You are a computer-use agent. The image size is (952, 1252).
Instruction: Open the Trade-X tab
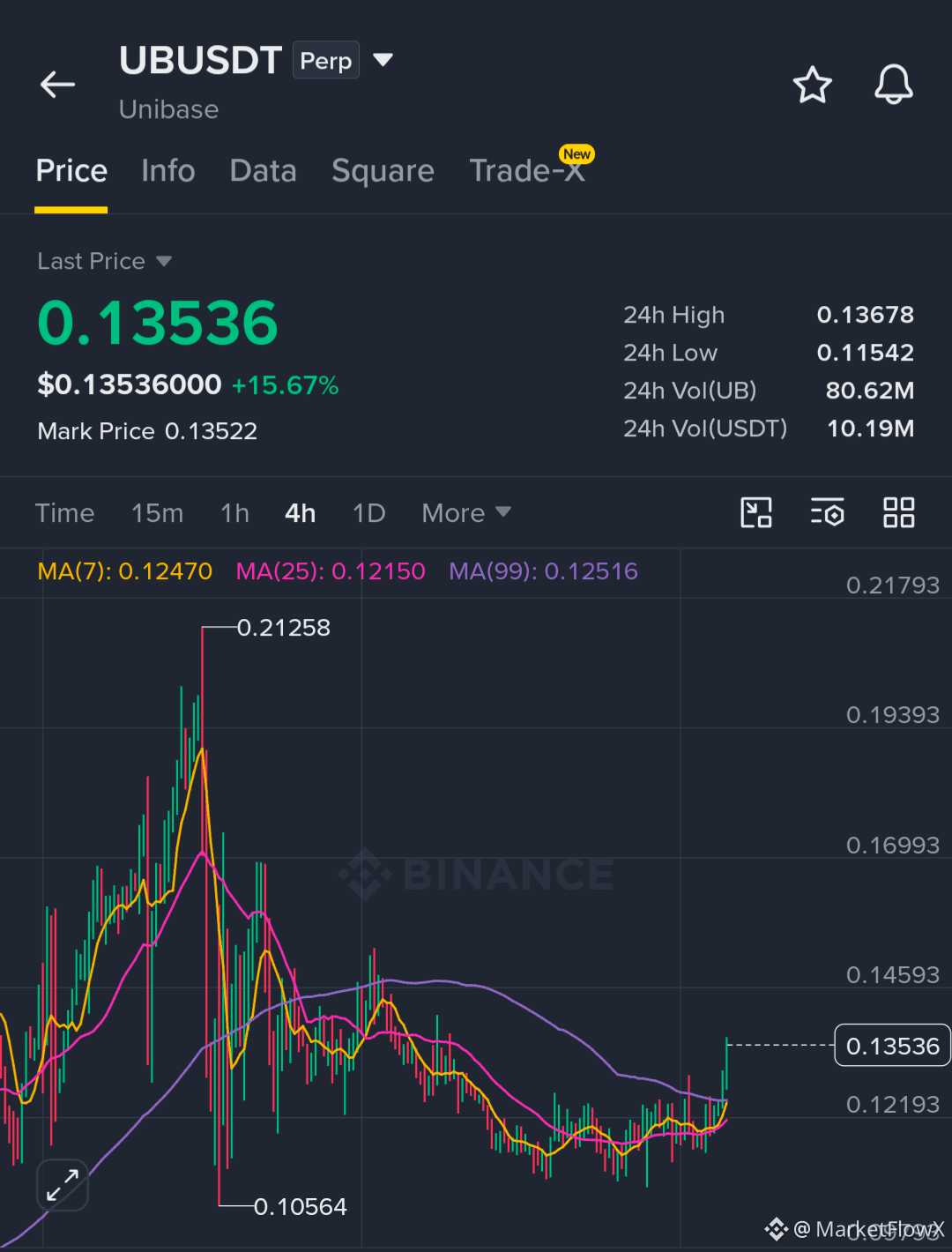[527, 171]
